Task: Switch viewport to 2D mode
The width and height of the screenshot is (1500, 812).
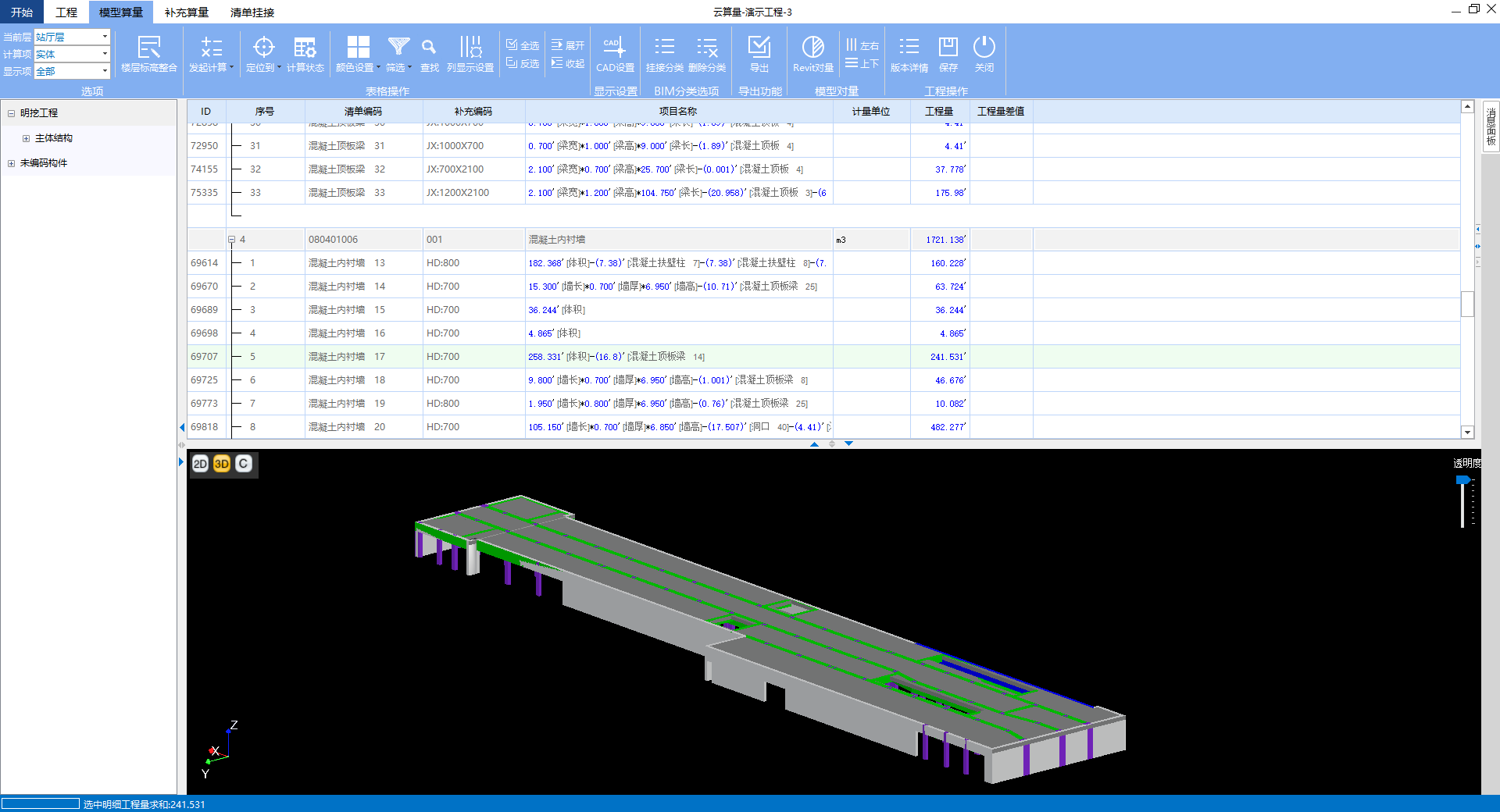Action: click(200, 464)
